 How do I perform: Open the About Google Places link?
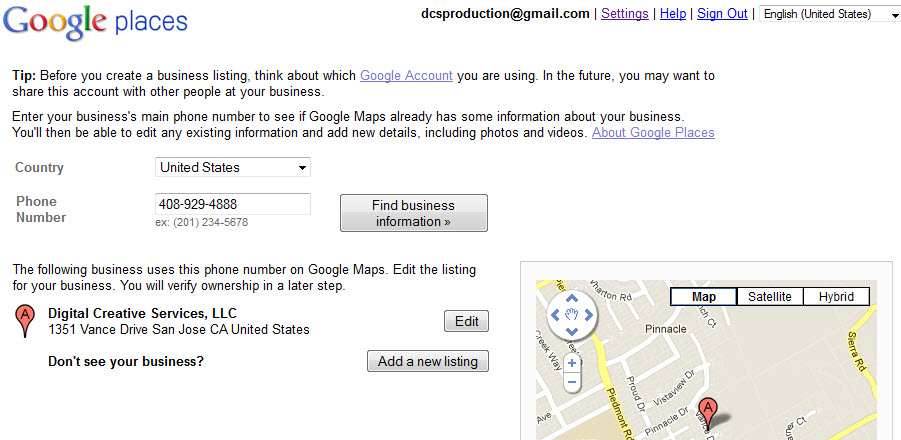pyautogui.click(x=653, y=133)
